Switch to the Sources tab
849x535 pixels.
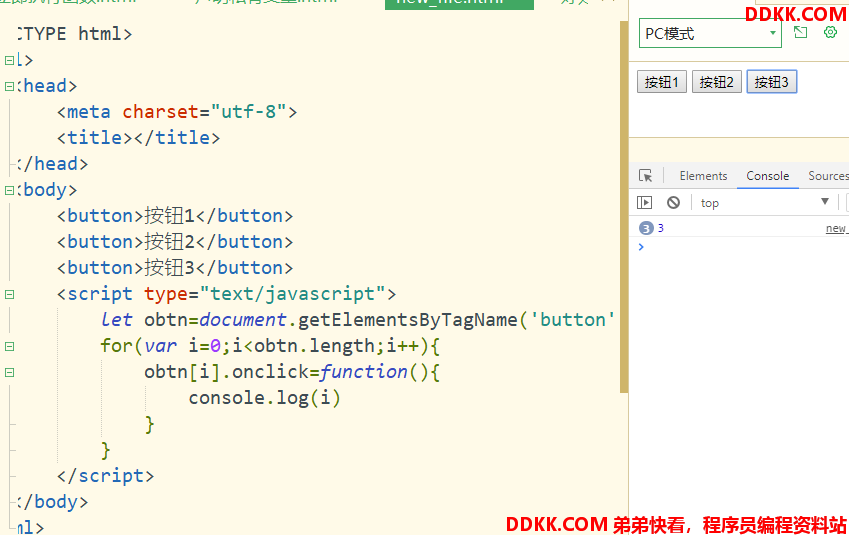coord(827,176)
